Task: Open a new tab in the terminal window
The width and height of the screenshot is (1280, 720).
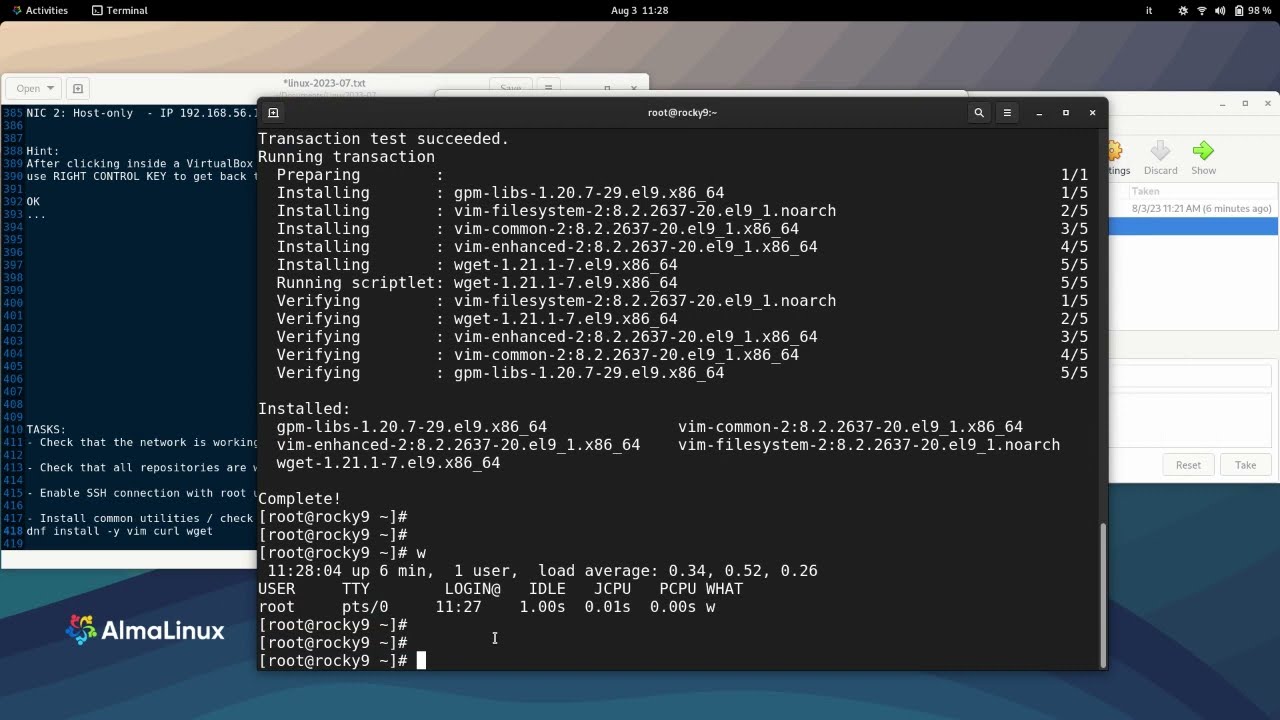Action: click(x=273, y=113)
